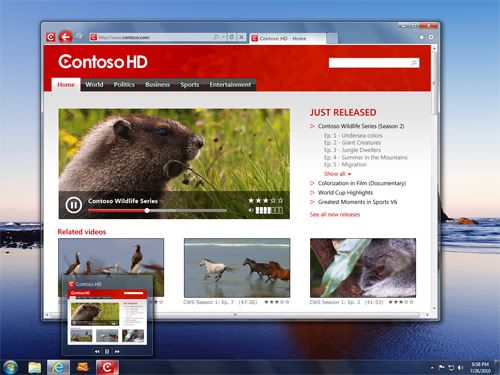The width and height of the screenshot is (500, 375).
Task: Rate CWS Season 1: Ep. 7 stars
Action: point(277,302)
